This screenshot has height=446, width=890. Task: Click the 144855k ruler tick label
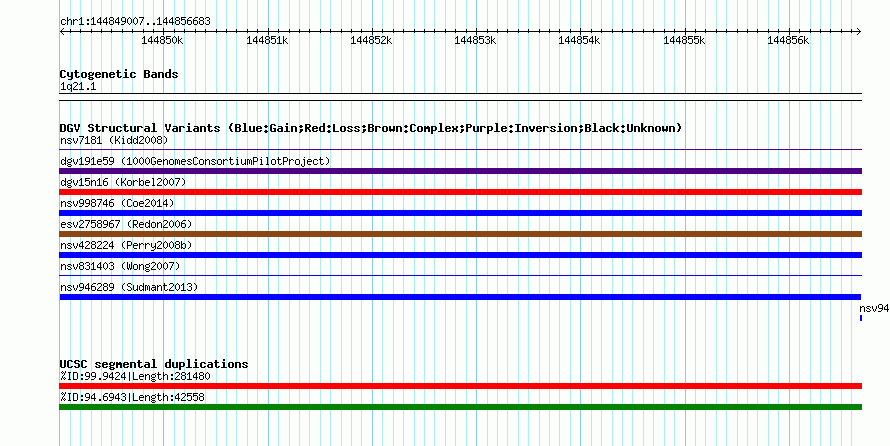(x=684, y=40)
